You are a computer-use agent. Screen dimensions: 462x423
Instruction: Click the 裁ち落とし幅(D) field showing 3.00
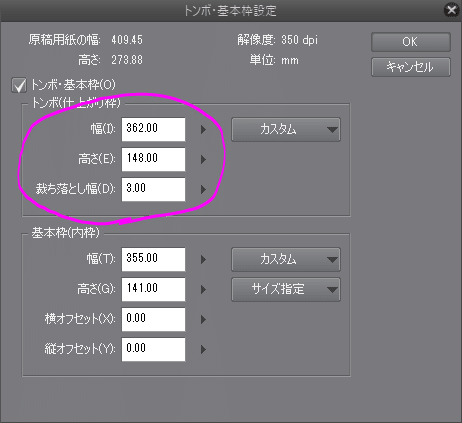(153, 189)
